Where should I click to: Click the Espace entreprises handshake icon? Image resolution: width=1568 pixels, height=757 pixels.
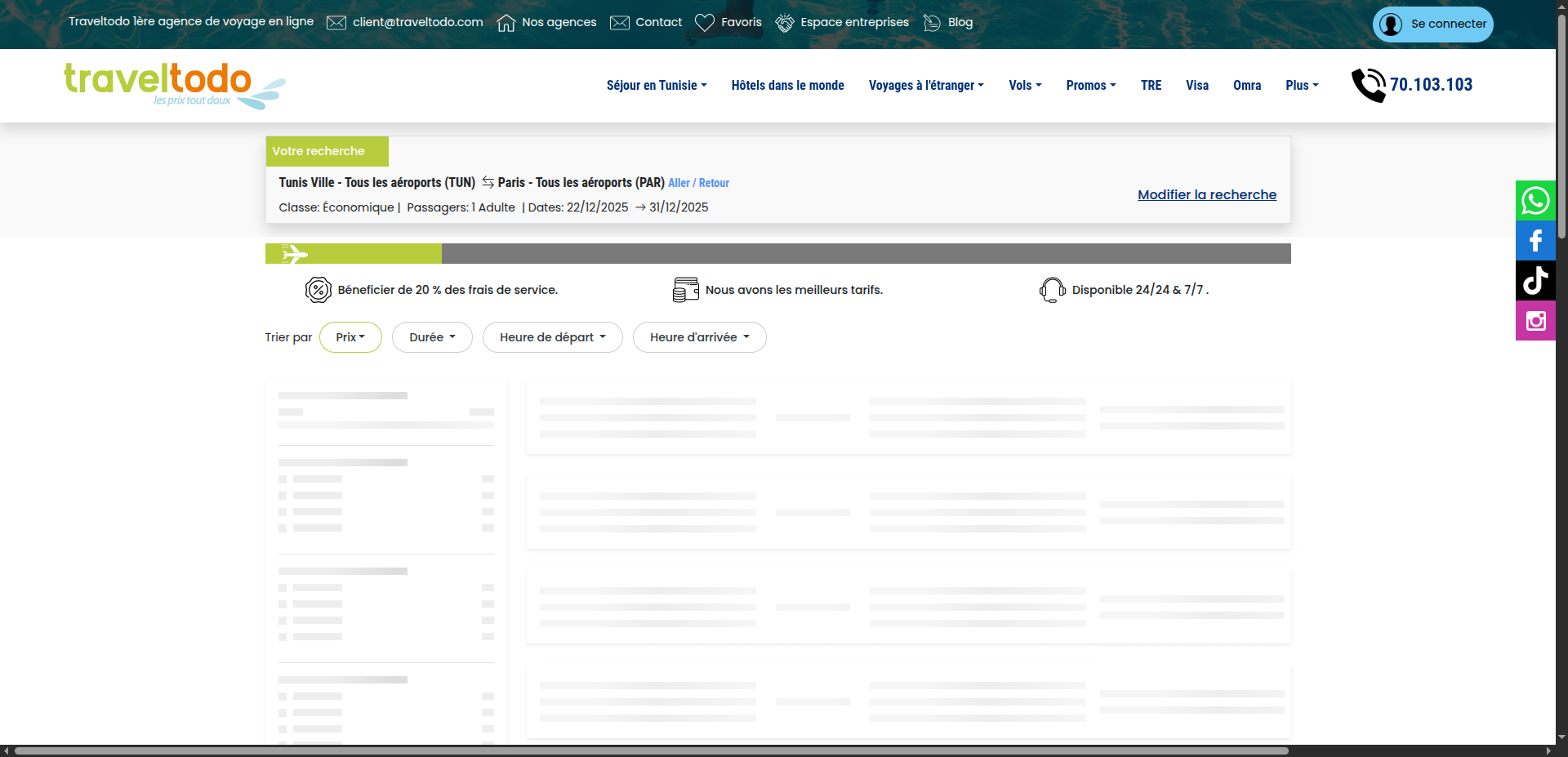click(784, 23)
